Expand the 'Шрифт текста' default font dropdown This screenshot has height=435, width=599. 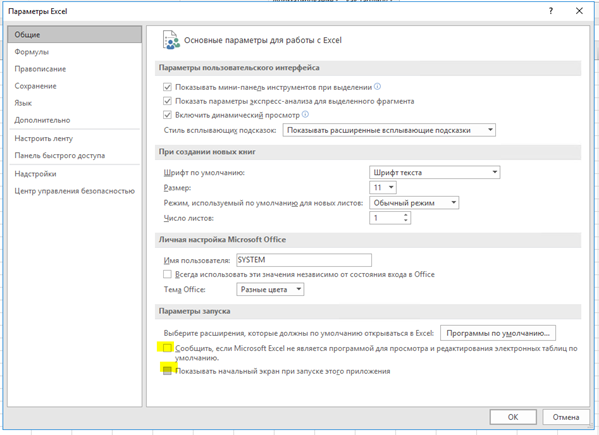tap(435, 172)
